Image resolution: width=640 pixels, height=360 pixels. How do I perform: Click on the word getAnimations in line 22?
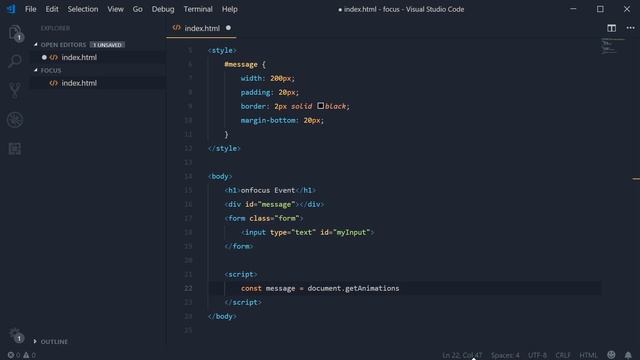(x=372, y=288)
